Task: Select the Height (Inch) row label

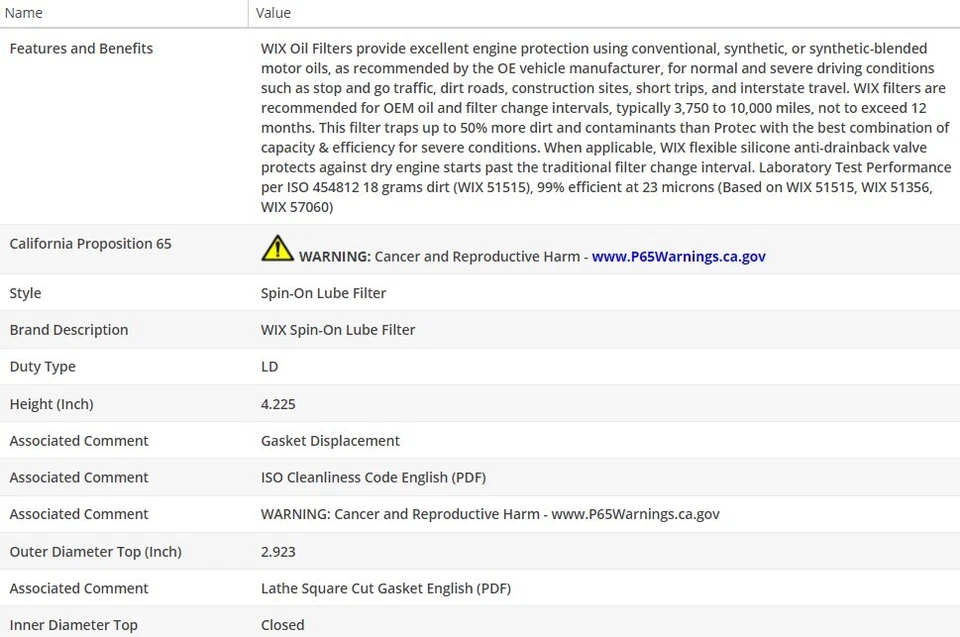Action: (x=51, y=404)
